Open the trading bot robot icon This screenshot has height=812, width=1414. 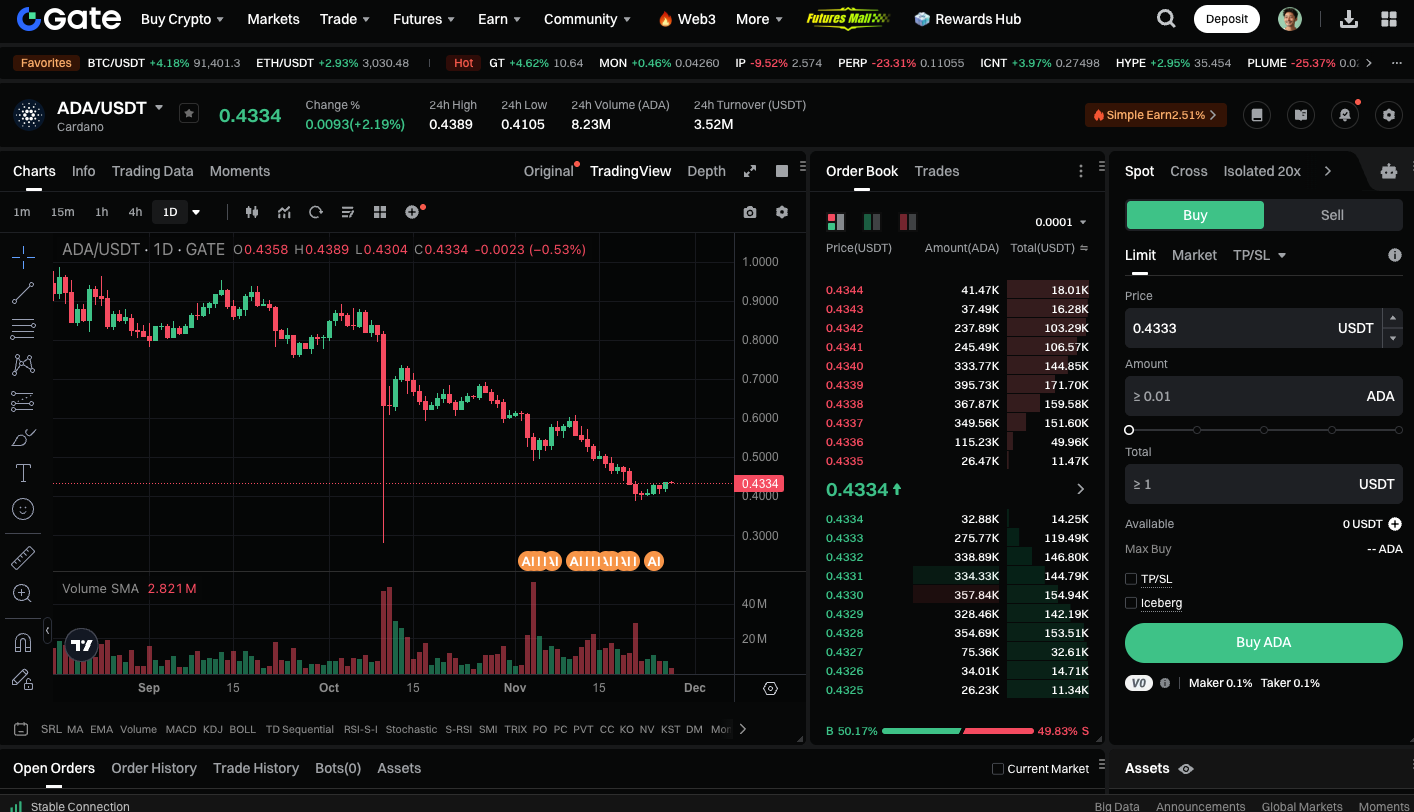[1389, 171]
